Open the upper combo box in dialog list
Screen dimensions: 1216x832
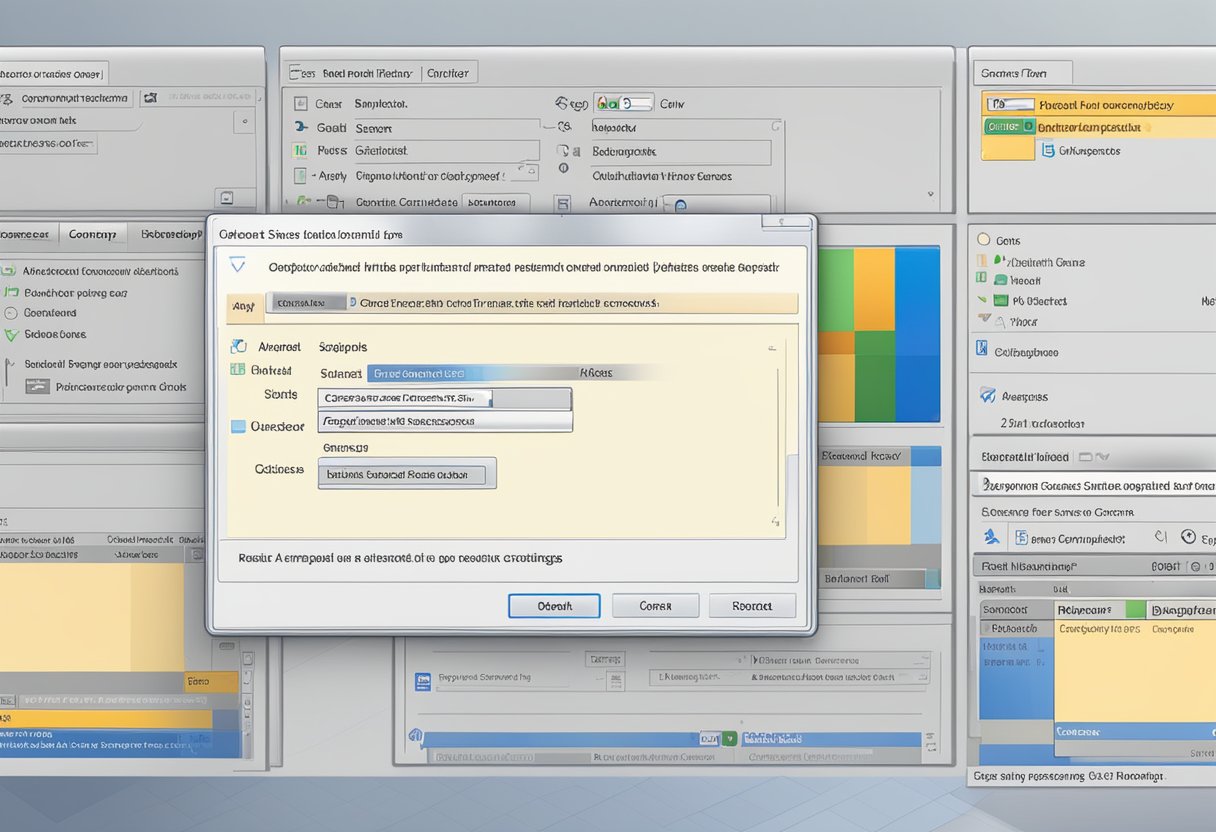[445, 398]
